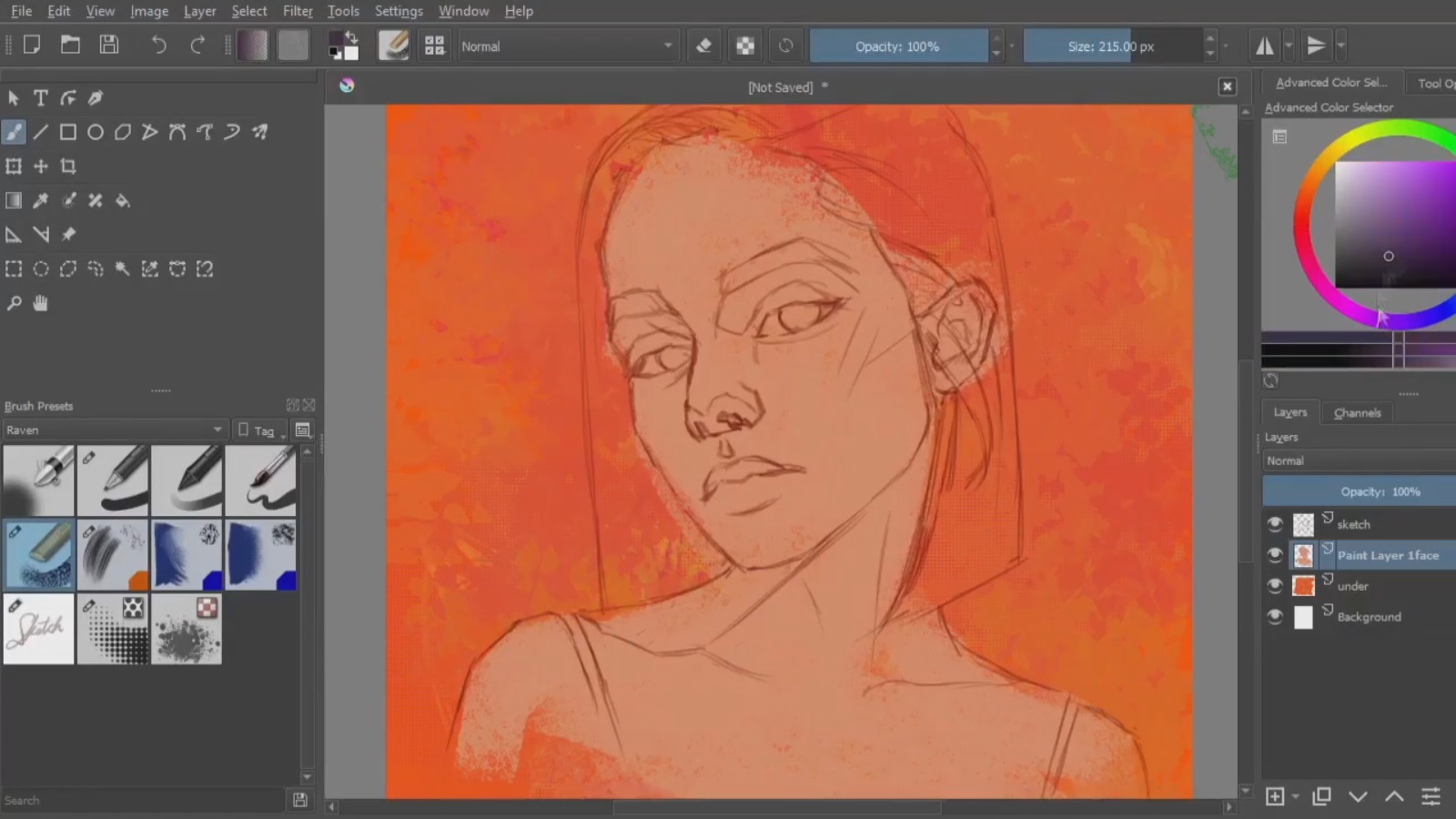Open the Settings menu
1456x819 pixels.
[x=399, y=11]
